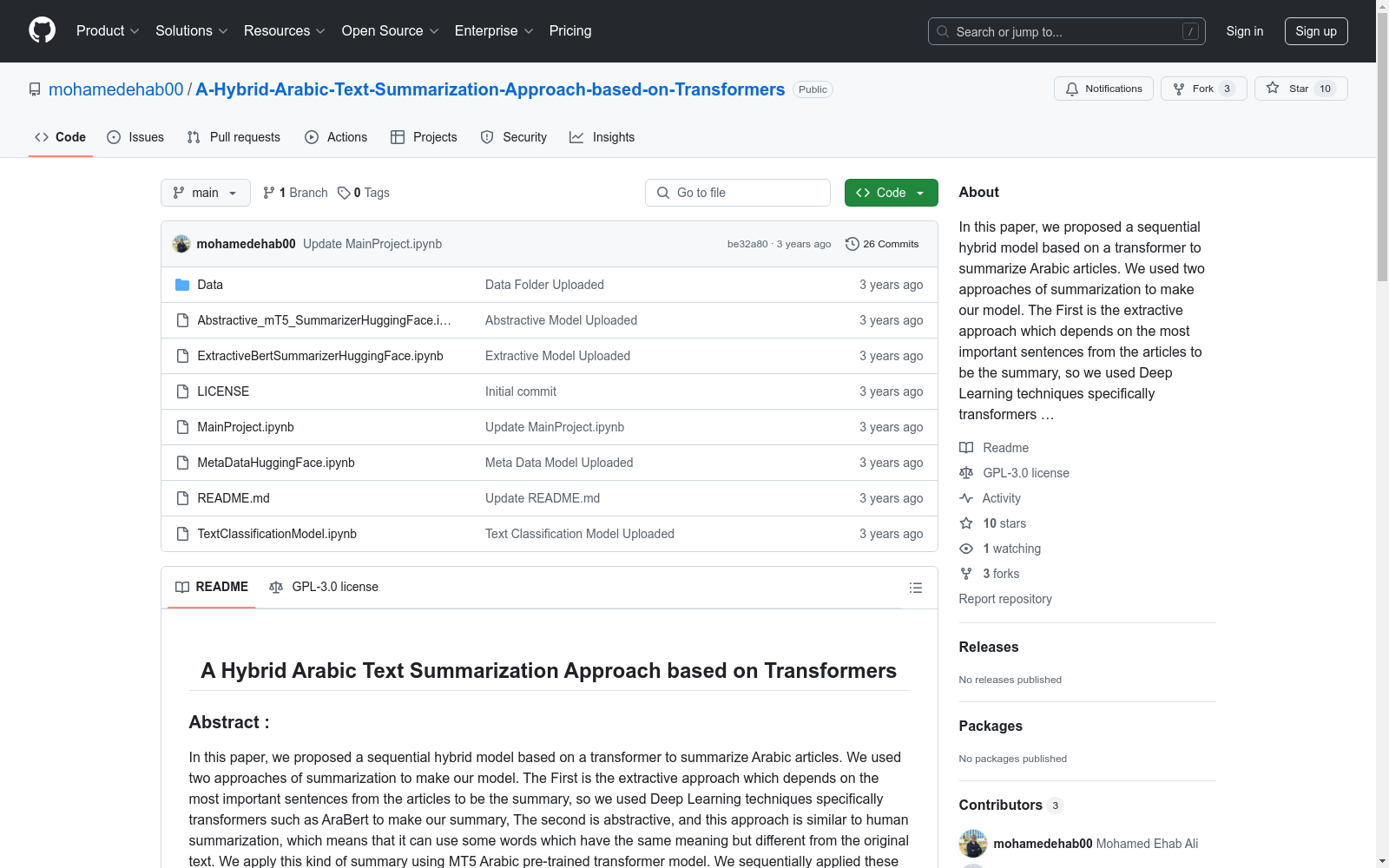
Task: Click the scales icon beside GPL-3.0 license
Action: (x=966, y=473)
